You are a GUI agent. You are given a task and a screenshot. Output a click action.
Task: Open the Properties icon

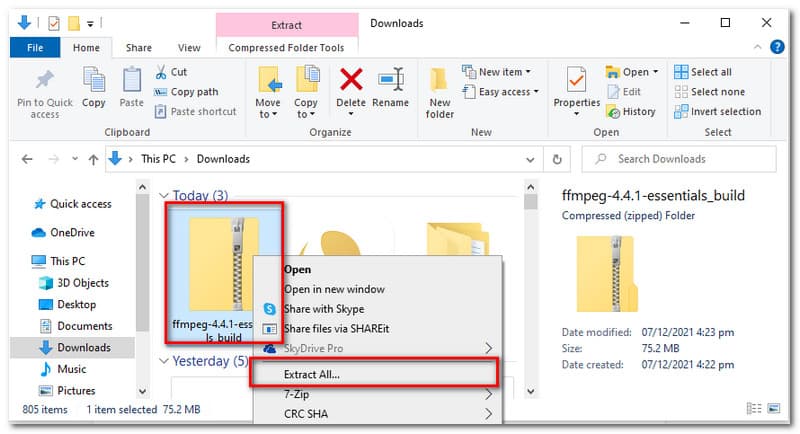pos(577,80)
